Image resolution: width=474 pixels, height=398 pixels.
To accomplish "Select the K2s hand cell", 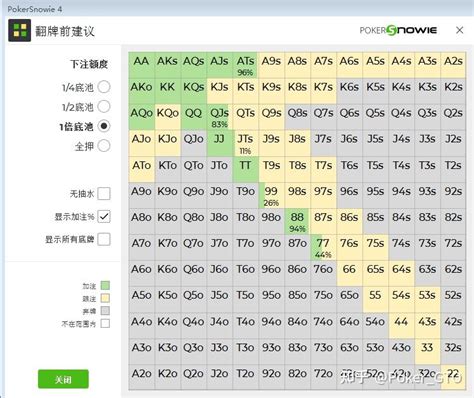I will click(x=453, y=91).
